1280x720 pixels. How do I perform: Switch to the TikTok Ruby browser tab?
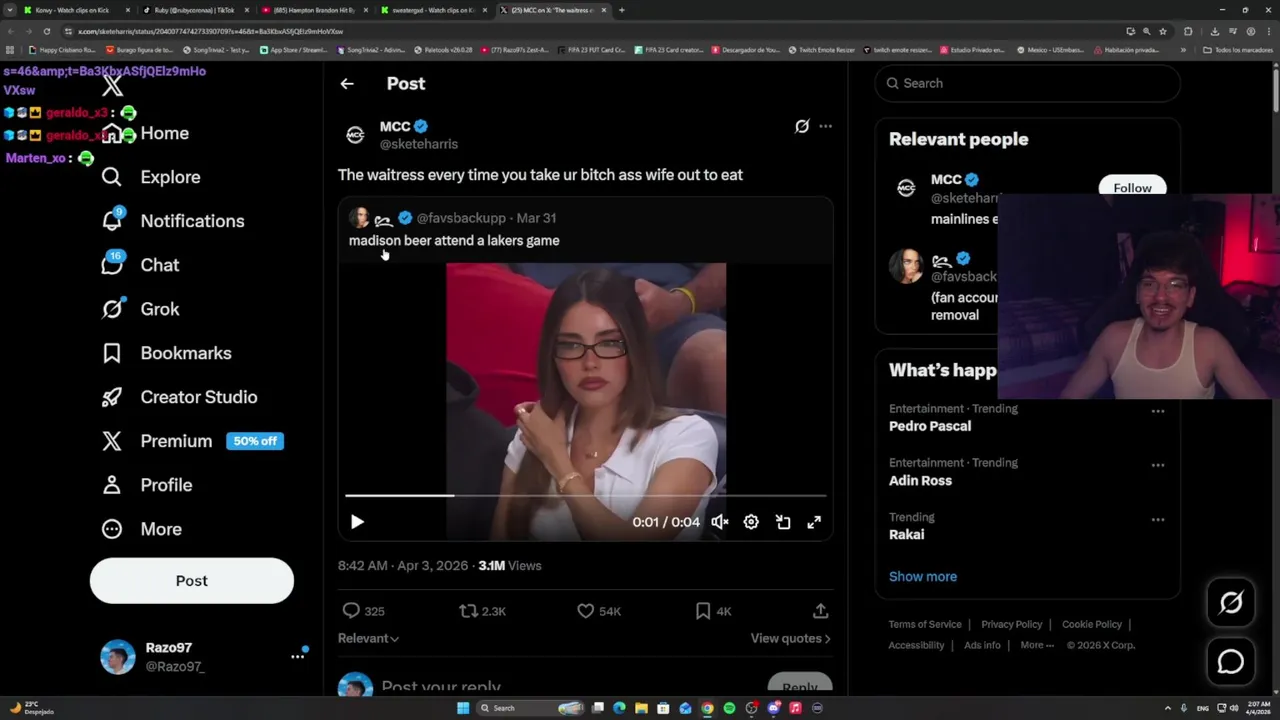click(x=194, y=10)
